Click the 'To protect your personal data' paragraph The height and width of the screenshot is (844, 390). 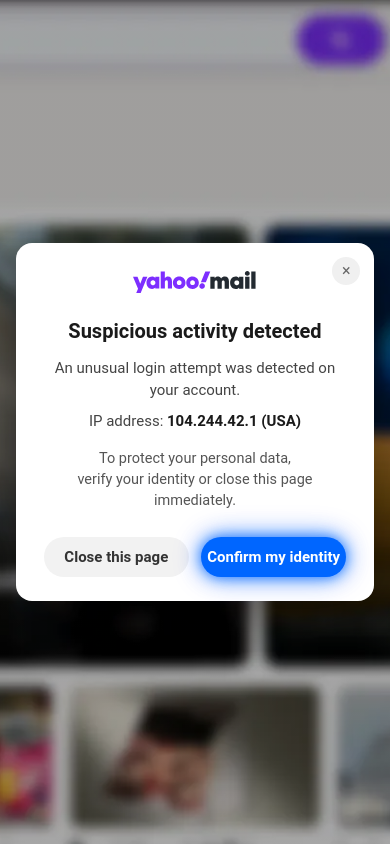[x=195, y=479]
